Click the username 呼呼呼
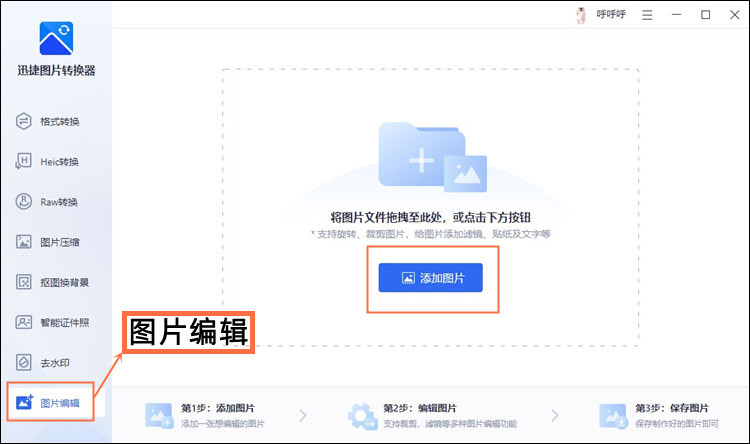This screenshot has height=444, width=750. tap(611, 14)
